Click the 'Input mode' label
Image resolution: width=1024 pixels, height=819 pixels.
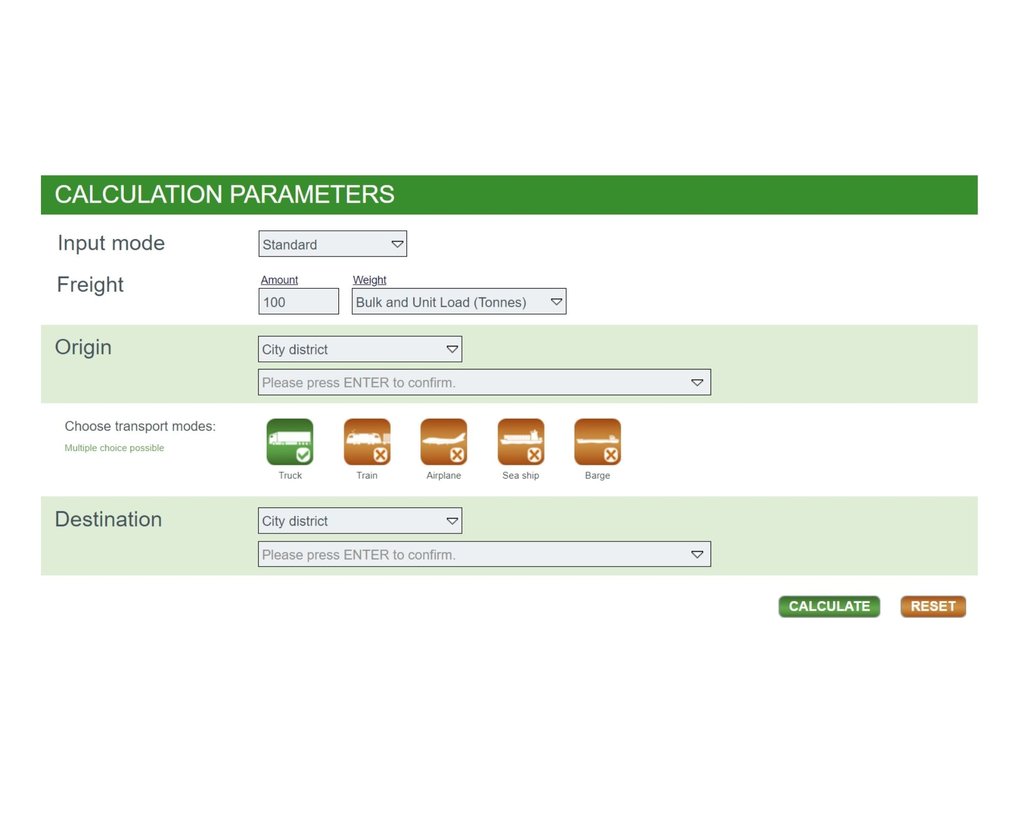pos(111,243)
